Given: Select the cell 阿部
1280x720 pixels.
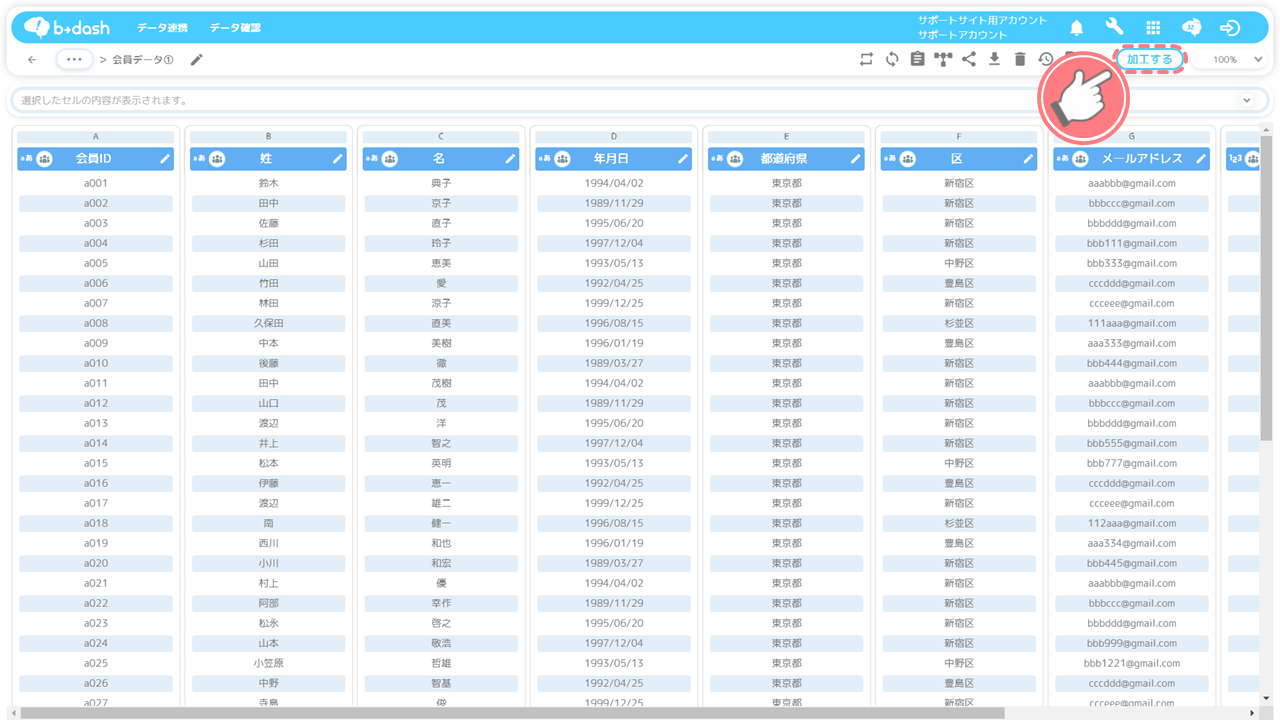Looking at the screenshot, I should [x=268, y=603].
